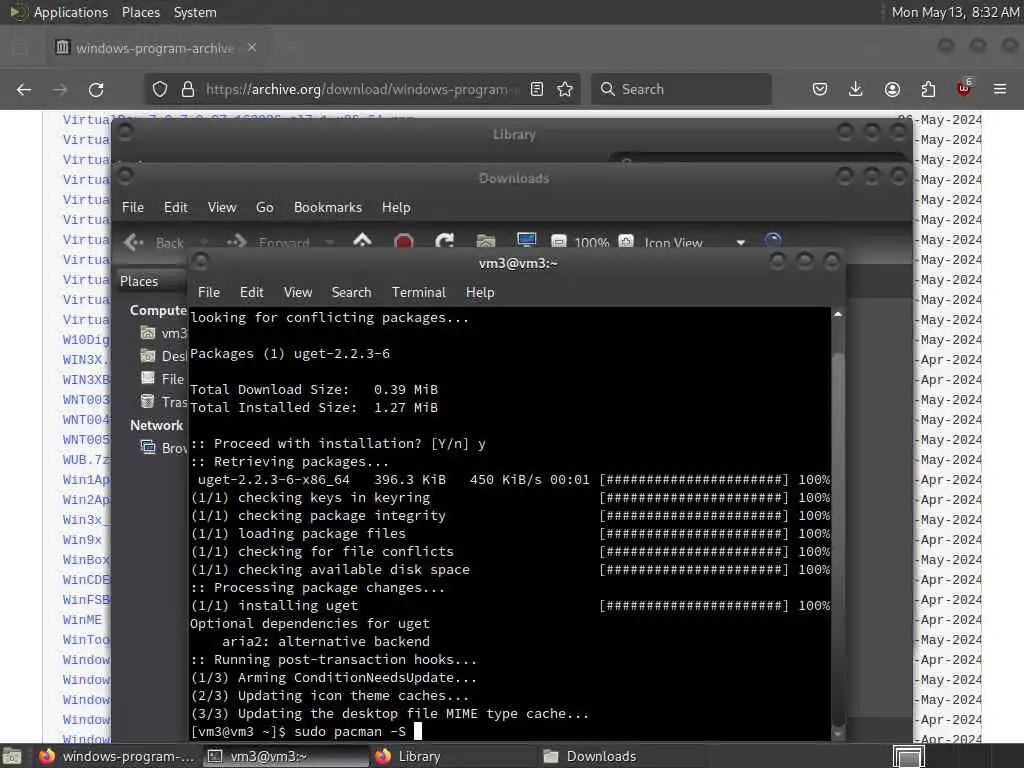The image size is (1024, 768).
Task: Open the Win9x link on archive page
Action: coord(82,539)
